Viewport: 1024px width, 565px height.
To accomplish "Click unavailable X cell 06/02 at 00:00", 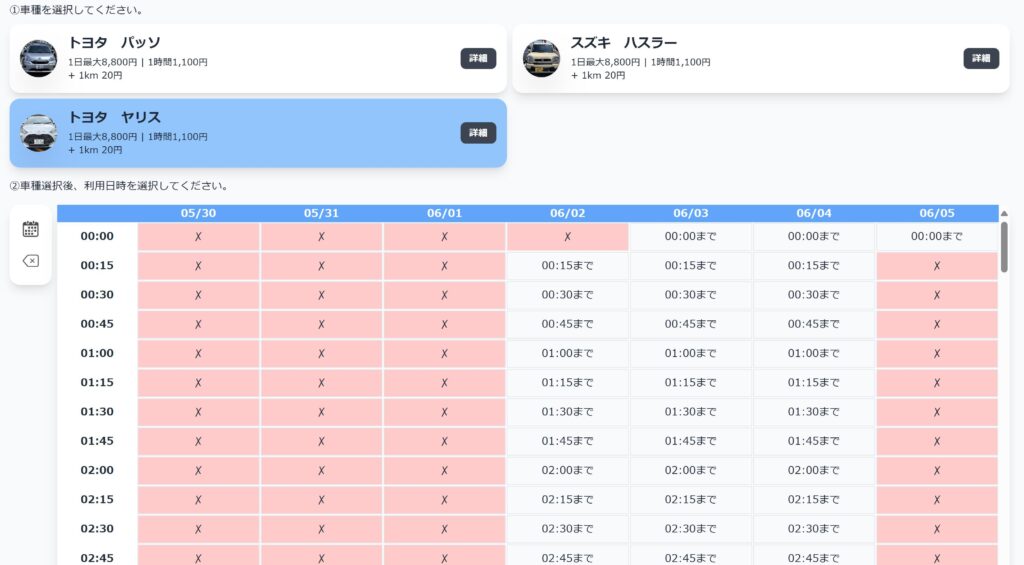I will [x=568, y=236].
